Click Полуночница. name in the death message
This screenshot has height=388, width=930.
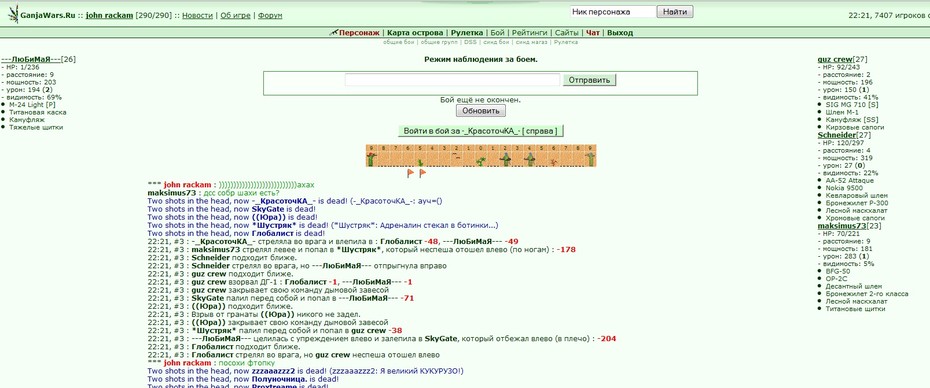[x=279, y=379]
